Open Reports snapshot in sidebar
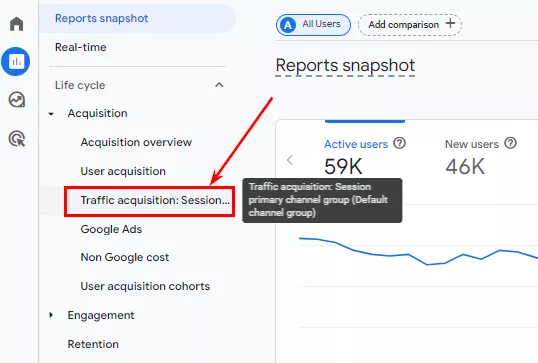538x363 pixels. point(137,18)
